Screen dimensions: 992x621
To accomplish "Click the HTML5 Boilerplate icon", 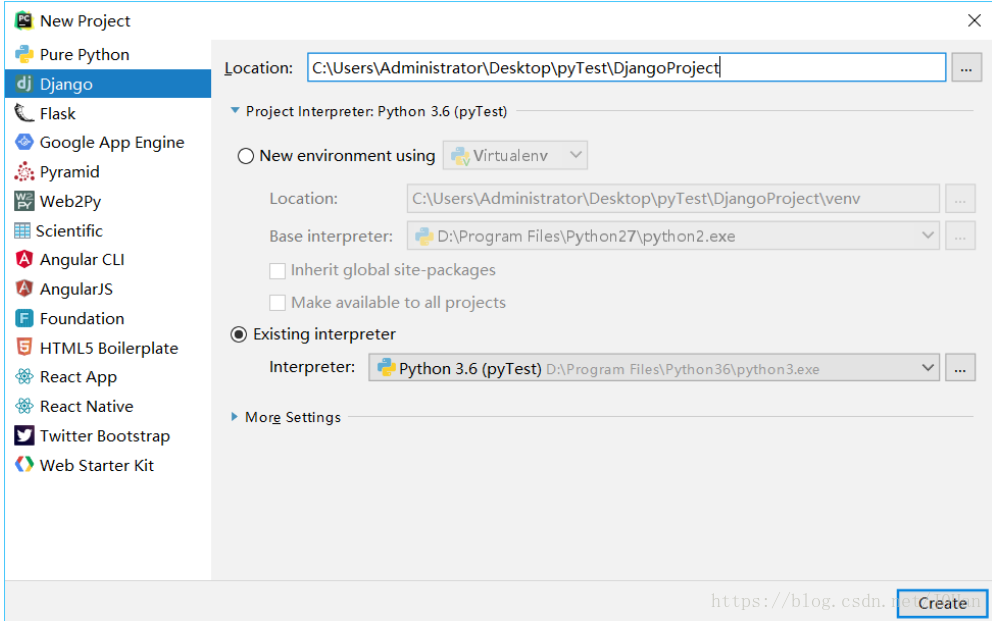I will pos(24,347).
